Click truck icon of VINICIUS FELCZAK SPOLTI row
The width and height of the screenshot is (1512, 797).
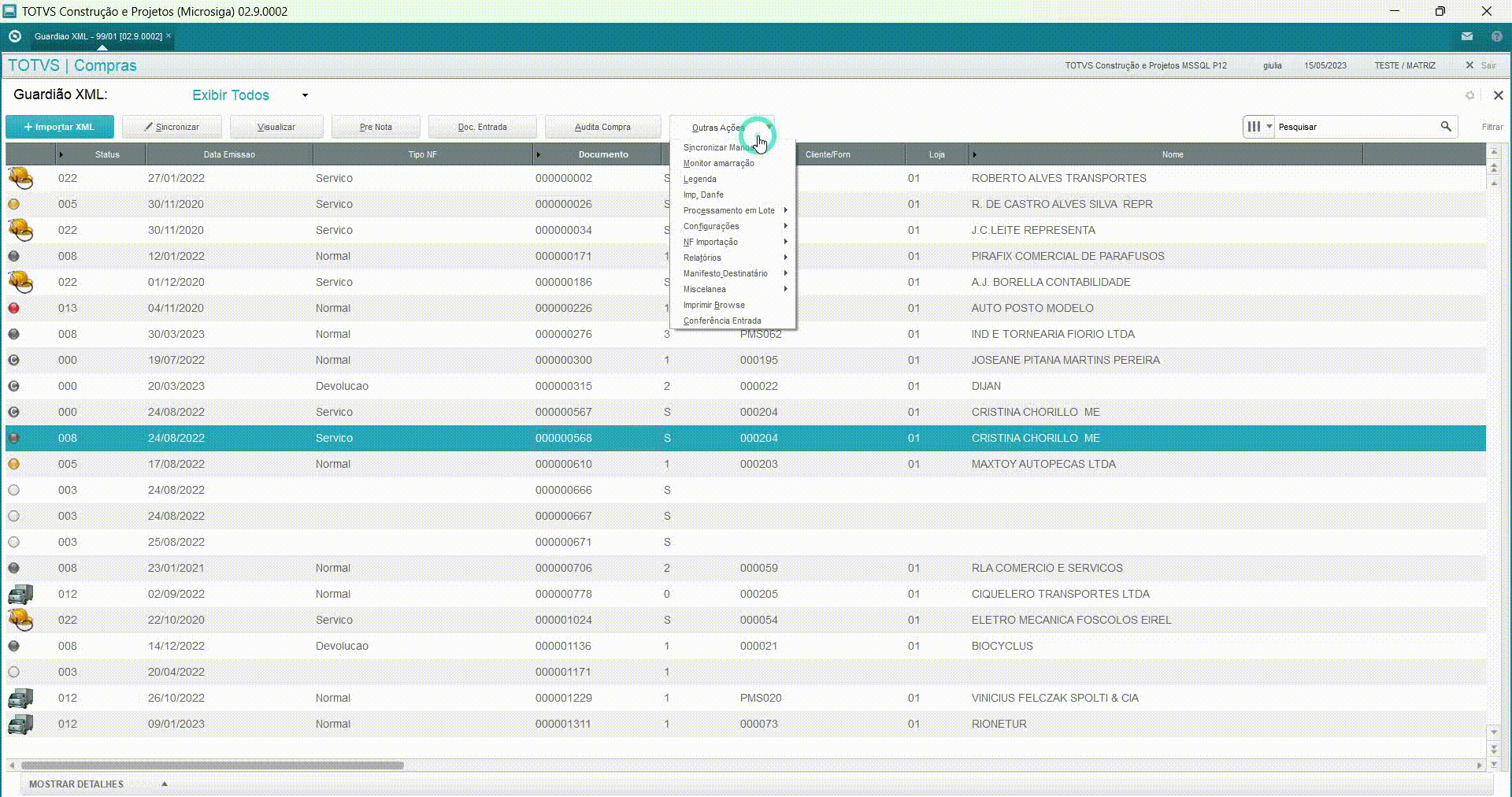point(20,698)
